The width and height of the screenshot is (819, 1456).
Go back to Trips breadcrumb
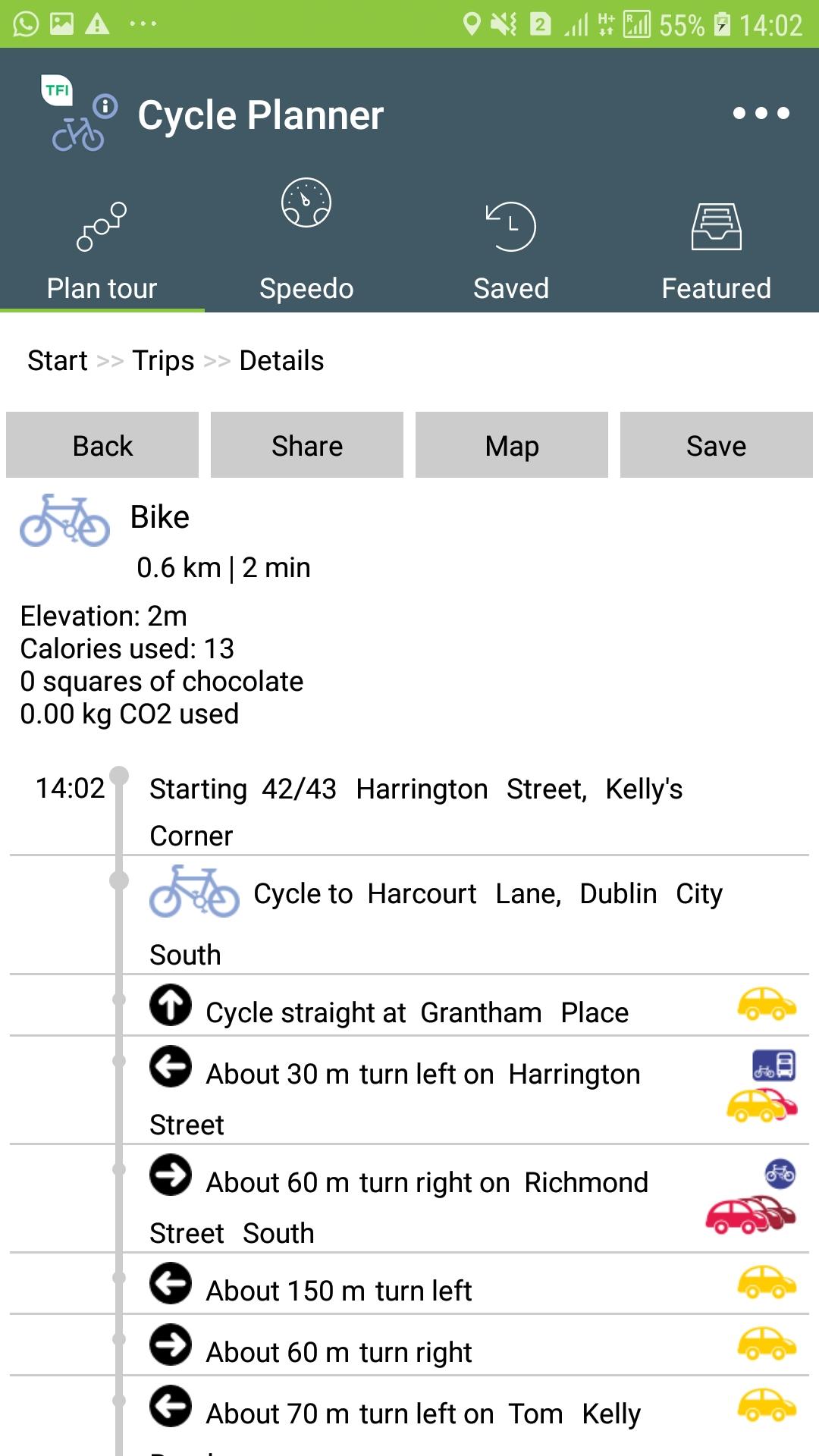pos(163,361)
